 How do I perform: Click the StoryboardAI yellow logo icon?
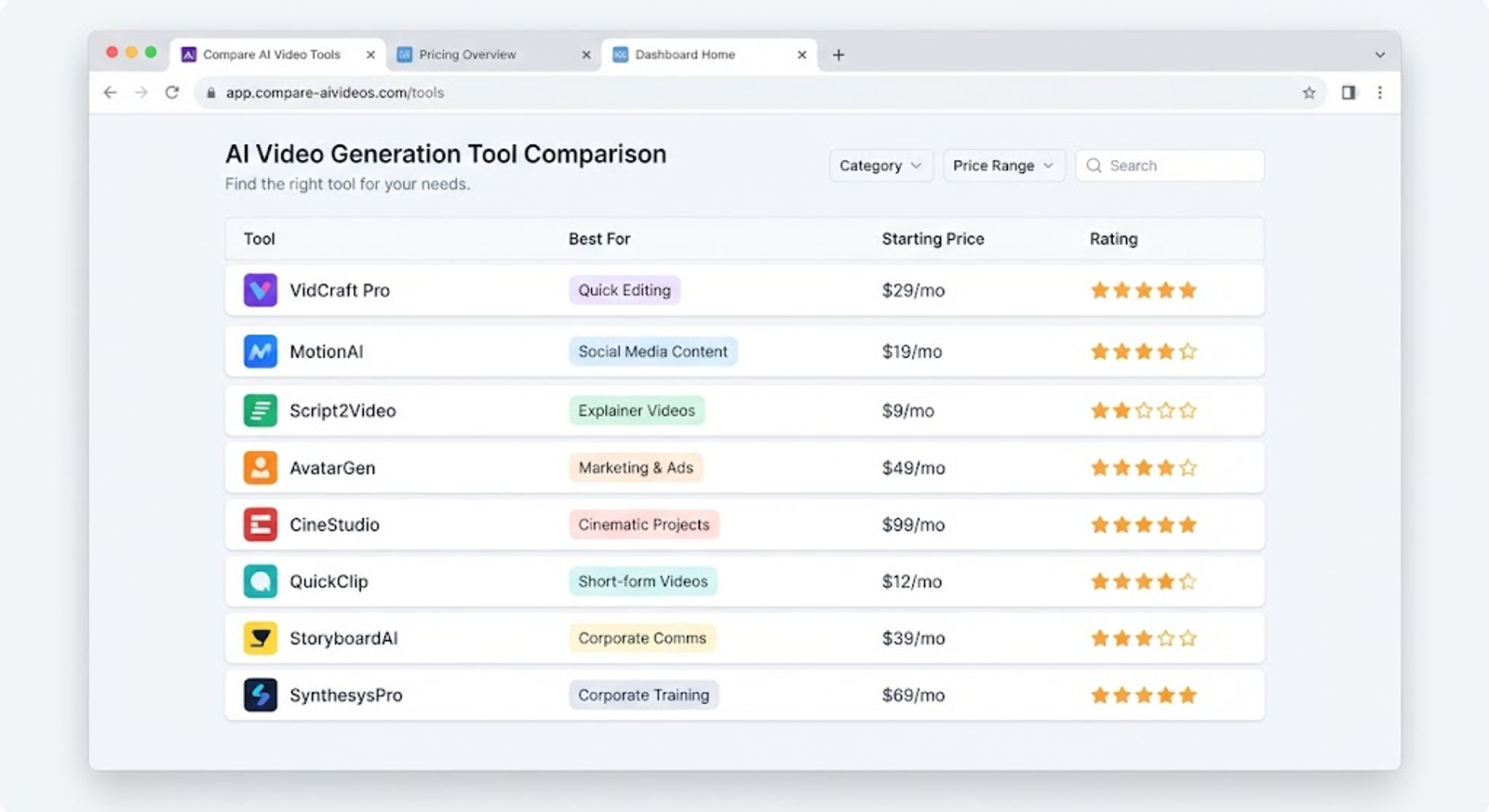click(x=261, y=638)
